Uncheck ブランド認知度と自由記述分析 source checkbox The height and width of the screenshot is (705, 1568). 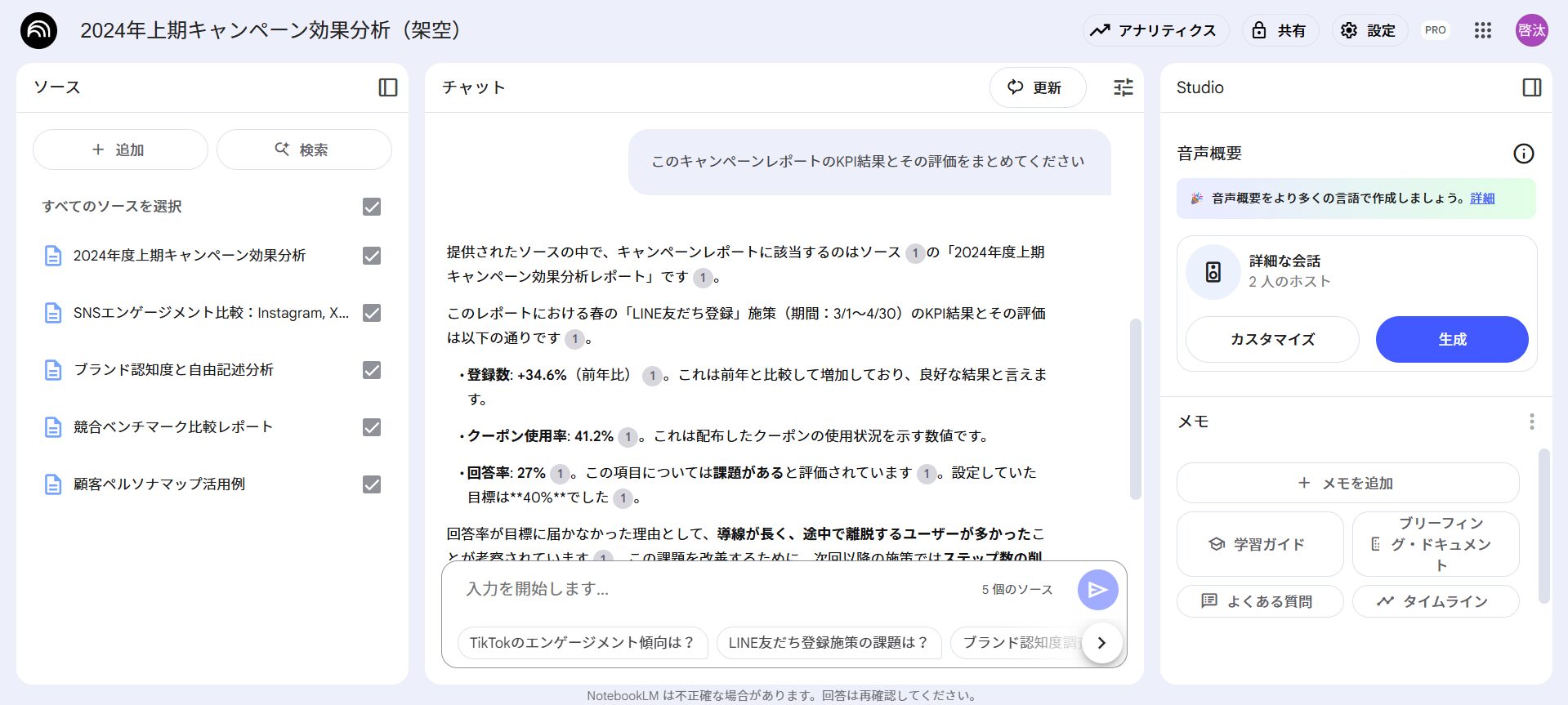point(372,370)
